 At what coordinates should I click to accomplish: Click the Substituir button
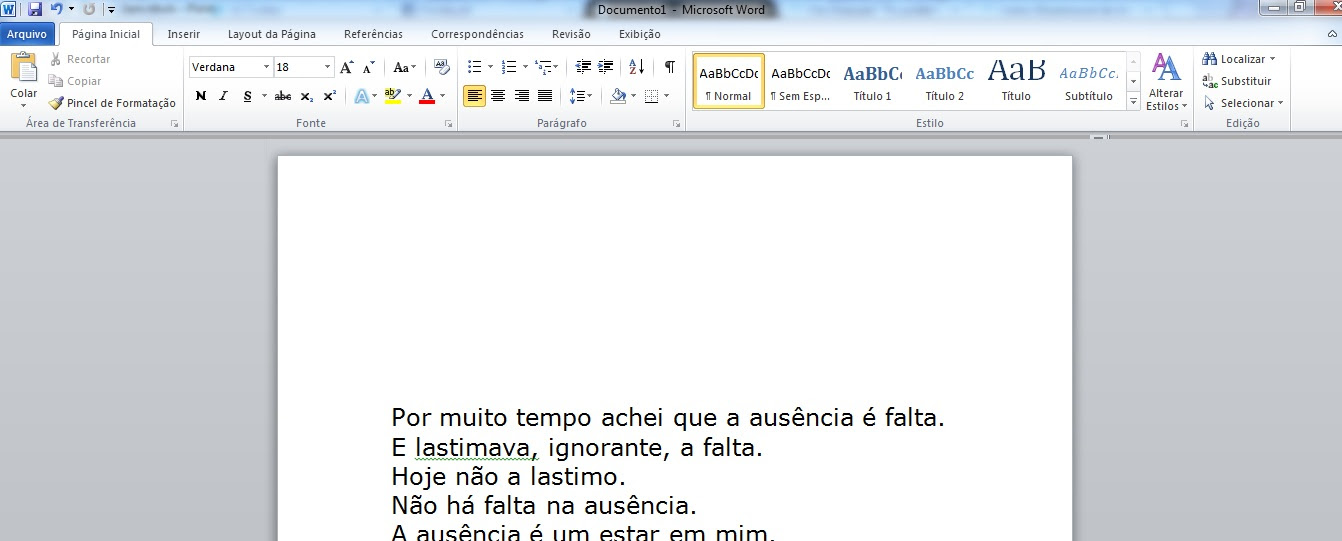click(x=1237, y=81)
